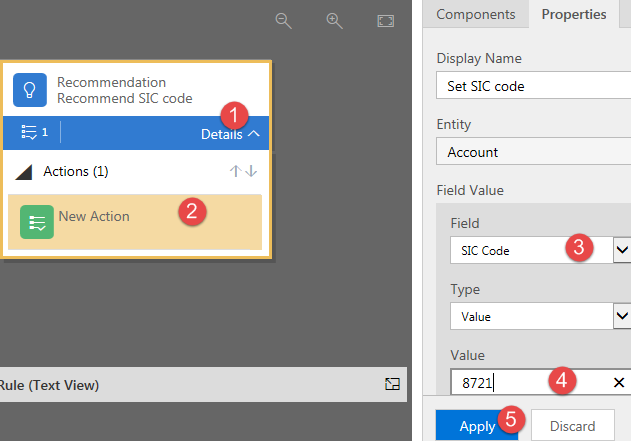Move action up with up arrow

(236, 171)
